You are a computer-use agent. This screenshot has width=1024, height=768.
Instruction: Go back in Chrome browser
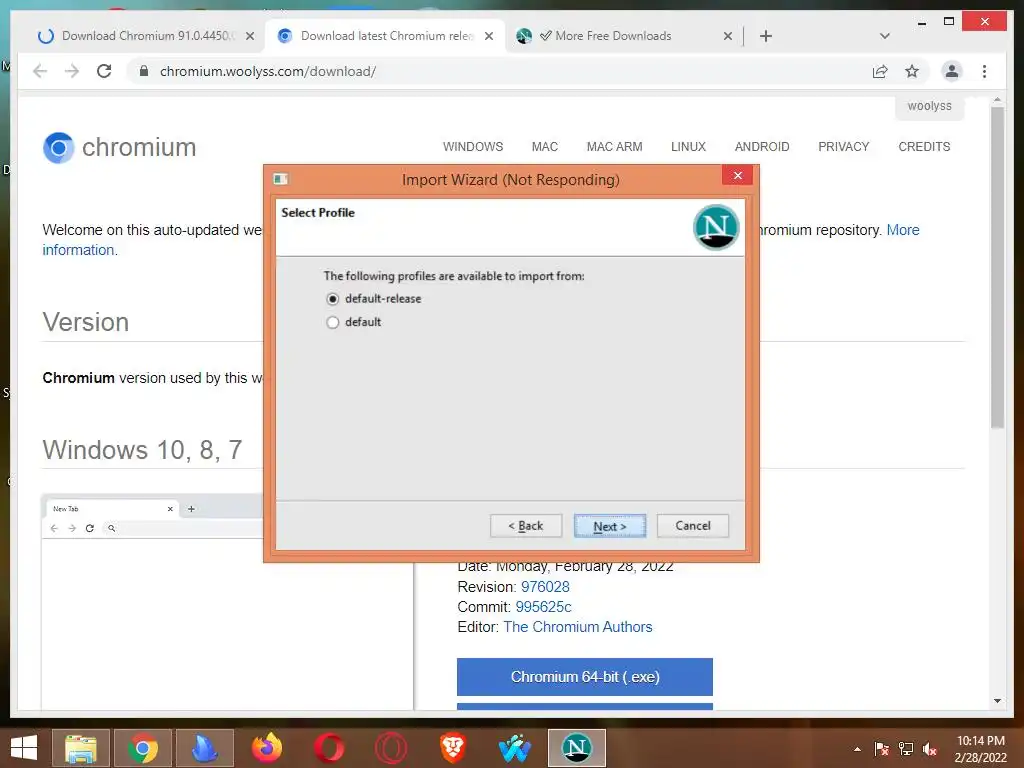[40, 71]
